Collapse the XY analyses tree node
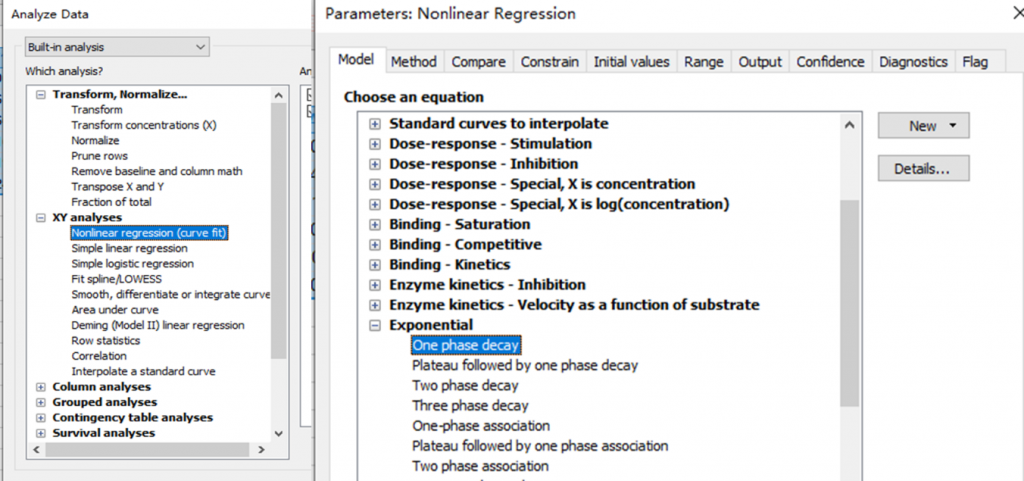 pos(41,217)
